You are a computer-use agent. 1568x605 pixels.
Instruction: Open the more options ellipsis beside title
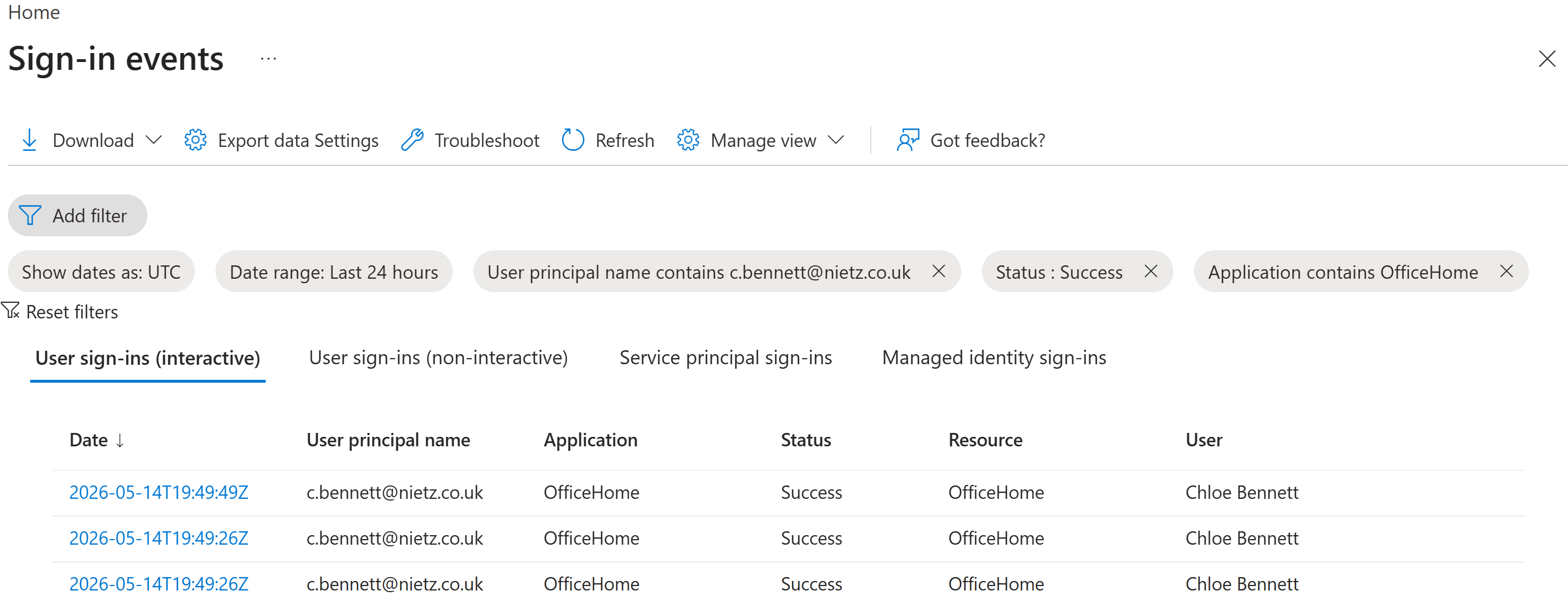(268, 59)
